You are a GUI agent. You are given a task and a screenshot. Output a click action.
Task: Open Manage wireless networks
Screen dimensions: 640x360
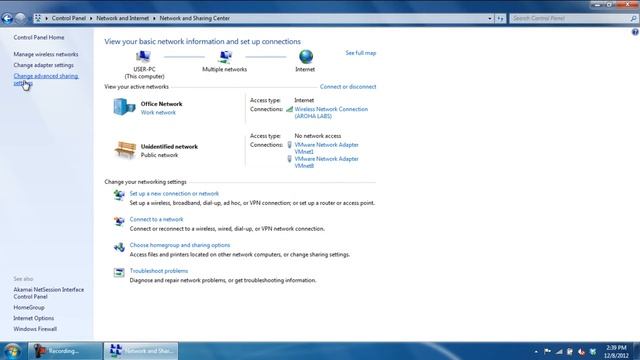[x=46, y=54]
